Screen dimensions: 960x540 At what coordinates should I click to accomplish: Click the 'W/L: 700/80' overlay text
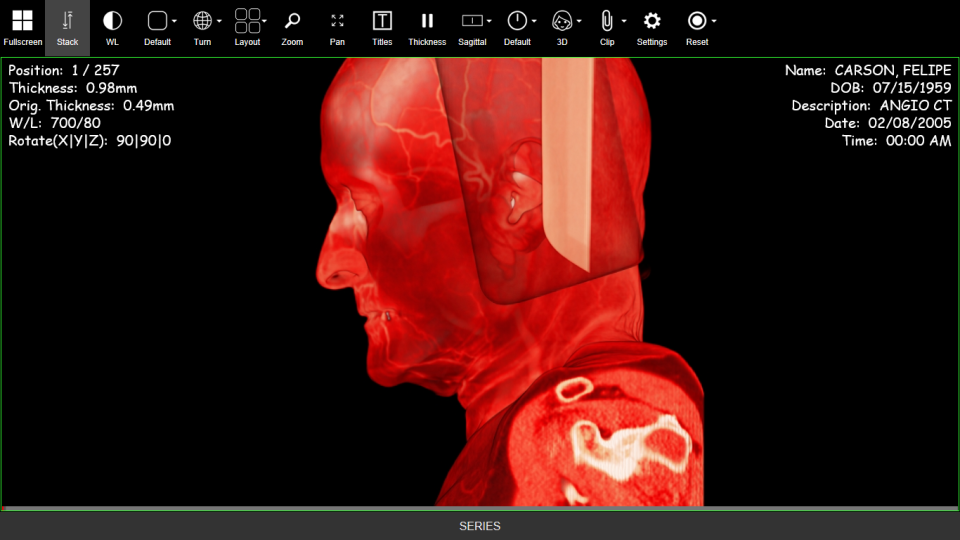(x=54, y=123)
